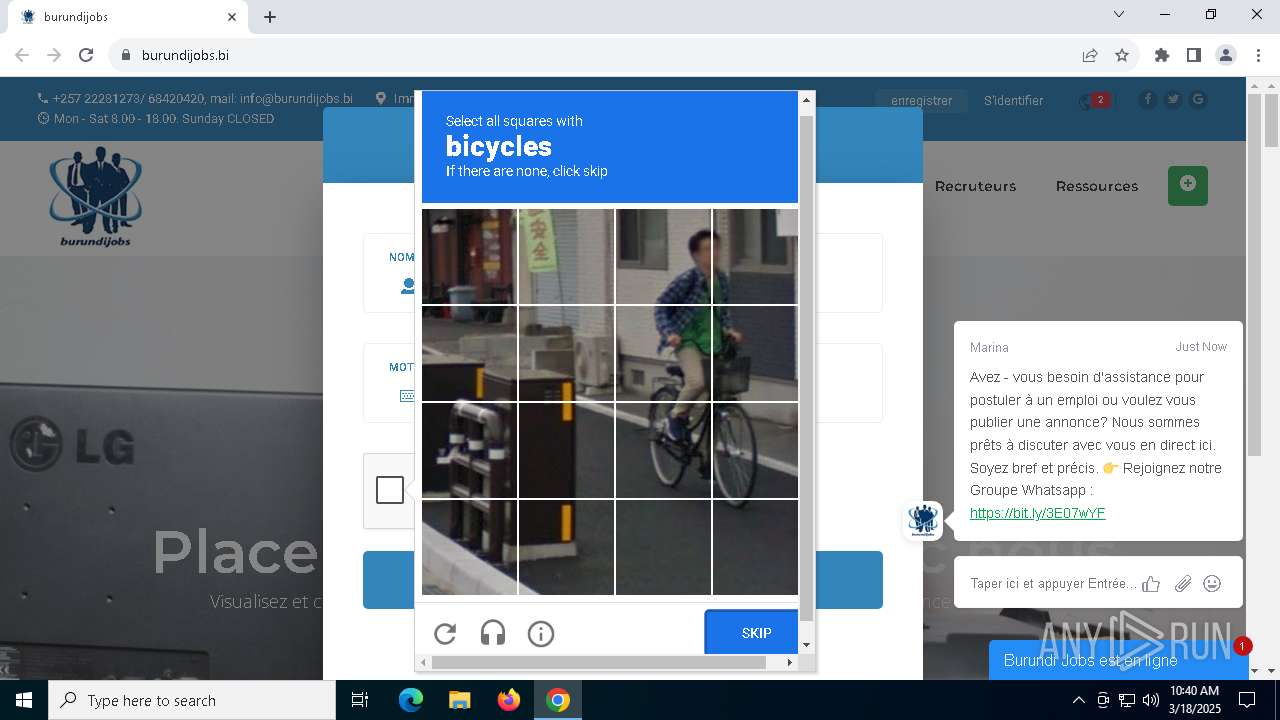The height and width of the screenshot is (720, 1280).
Task: Send thumbs up in chat
Action: 1151,584
